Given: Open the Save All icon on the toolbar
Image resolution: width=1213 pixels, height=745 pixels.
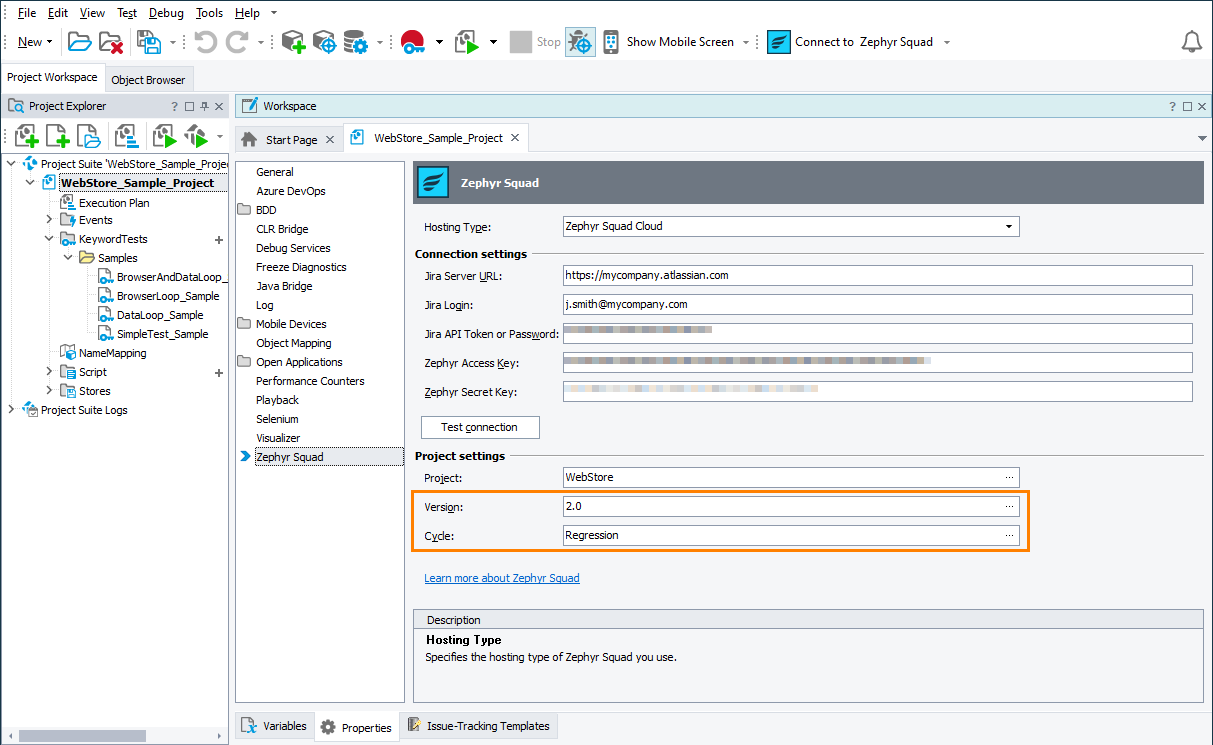Looking at the screenshot, I should [x=147, y=42].
